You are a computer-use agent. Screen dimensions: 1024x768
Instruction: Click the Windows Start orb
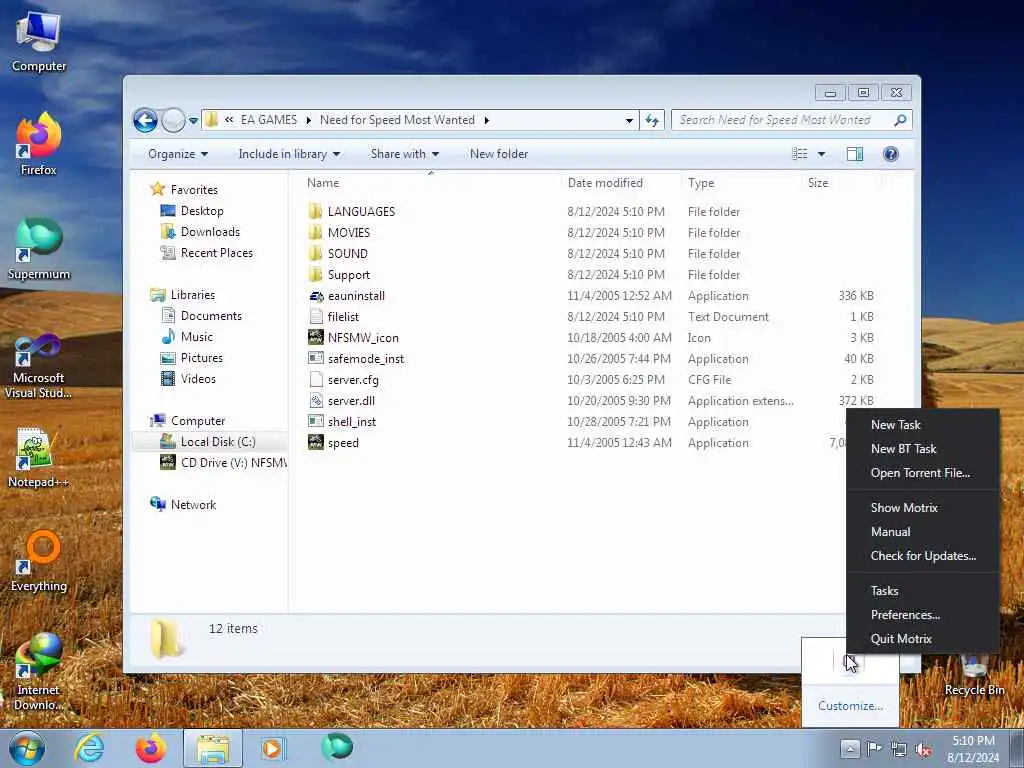click(27, 748)
